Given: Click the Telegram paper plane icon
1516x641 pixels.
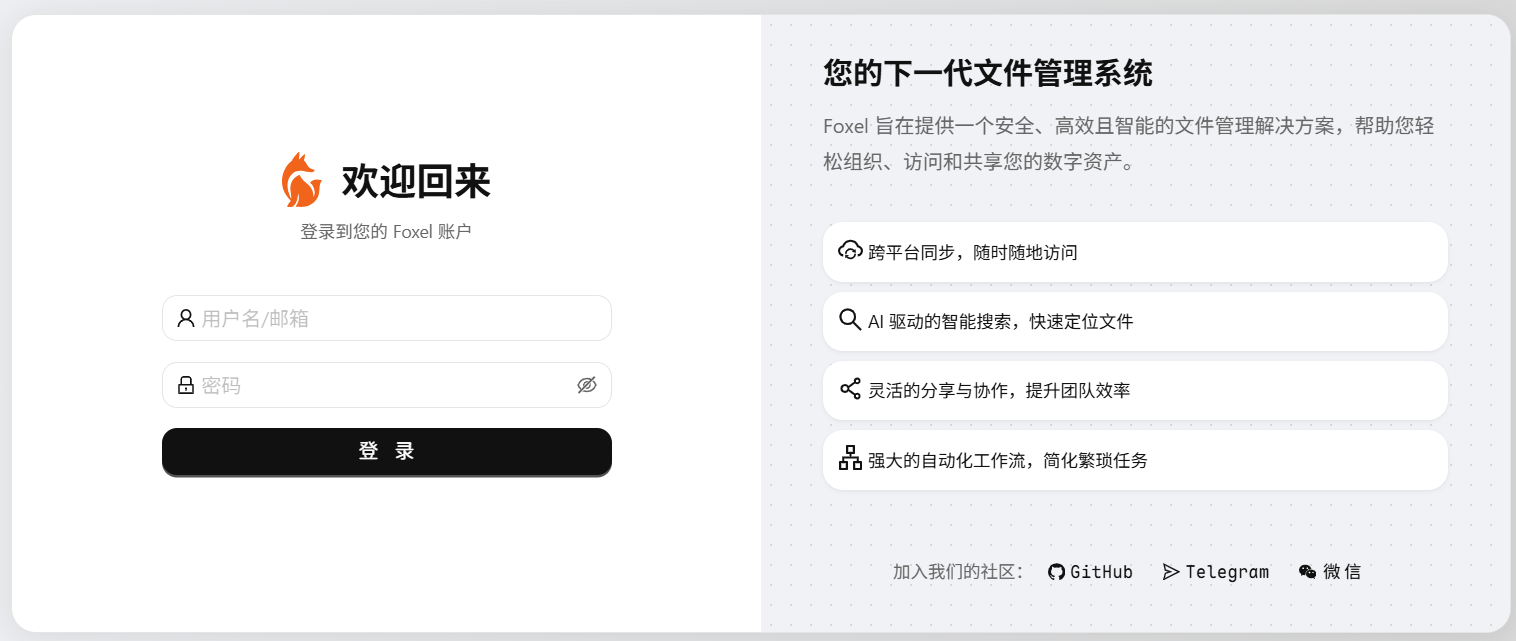Looking at the screenshot, I should (1171, 572).
